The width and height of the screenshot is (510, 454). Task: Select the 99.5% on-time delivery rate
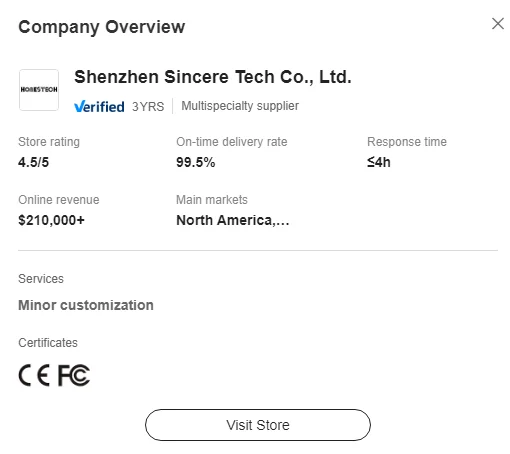196,162
